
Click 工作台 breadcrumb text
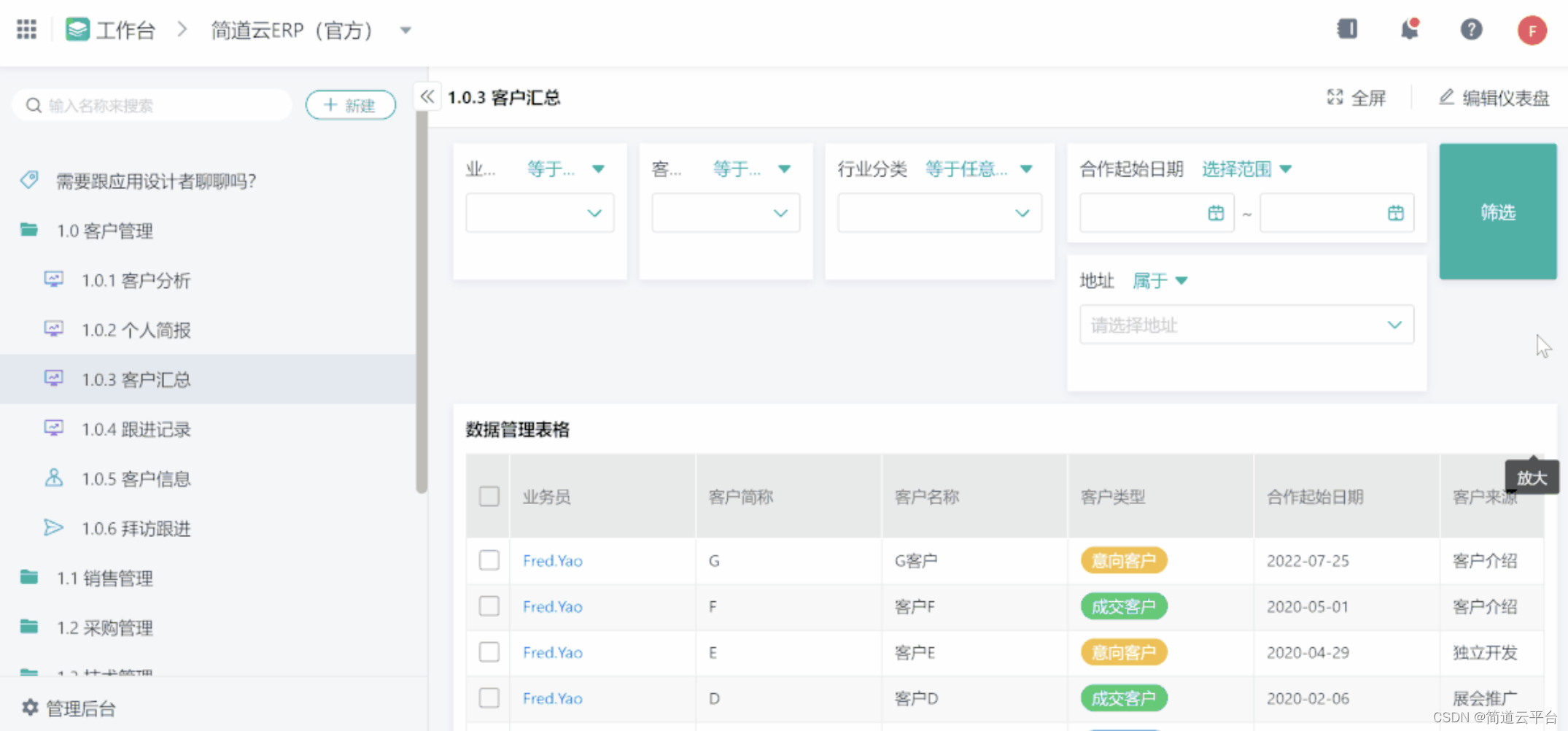(x=125, y=31)
